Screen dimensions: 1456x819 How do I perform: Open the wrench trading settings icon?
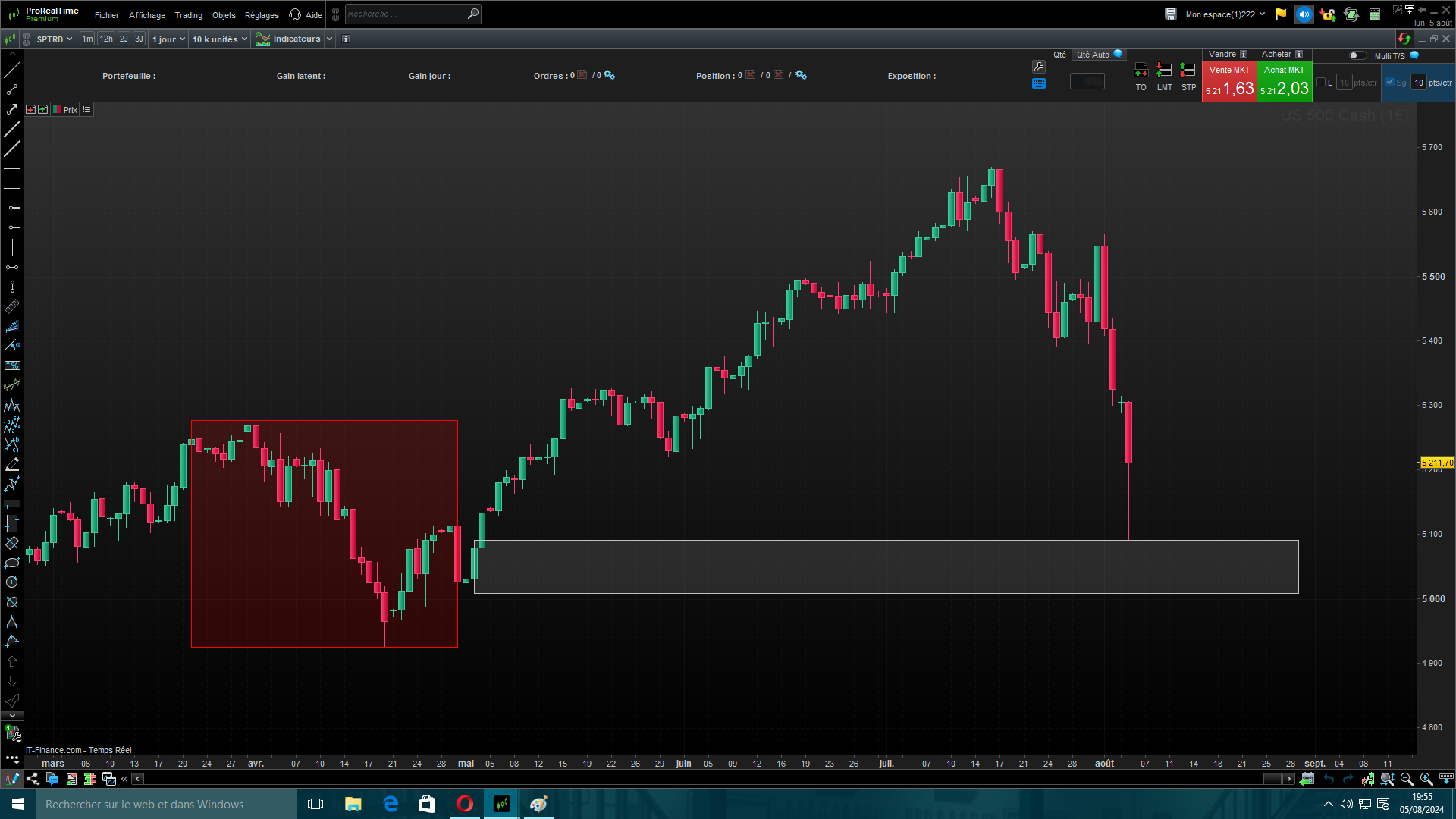(1039, 67)
